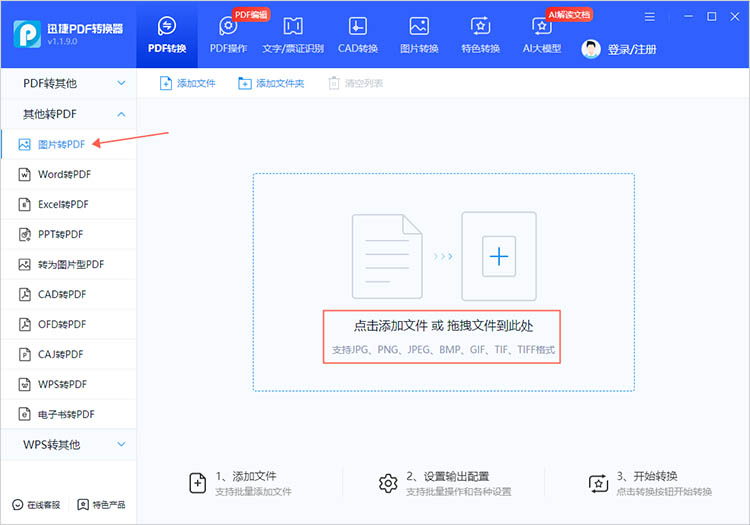Click the 迅捷PDF转换器 logo icon
Viewport: 750px width, 525px height.
pos(27,34)
